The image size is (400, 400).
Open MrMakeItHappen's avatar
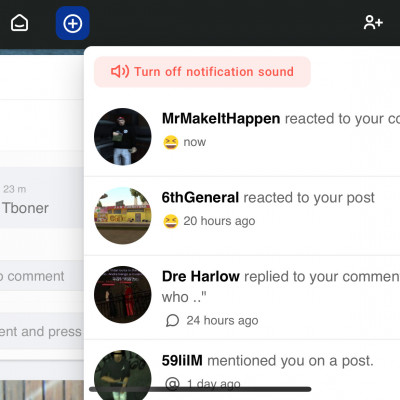[123, 136]
